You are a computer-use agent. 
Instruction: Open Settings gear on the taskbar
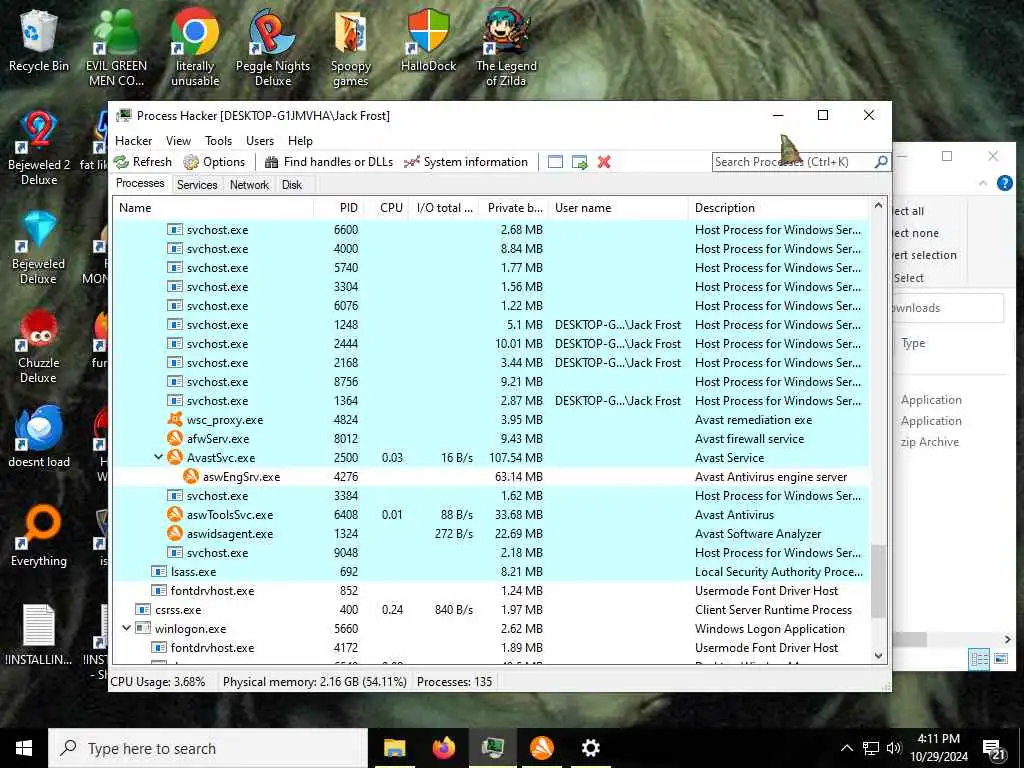pos(590,748)
